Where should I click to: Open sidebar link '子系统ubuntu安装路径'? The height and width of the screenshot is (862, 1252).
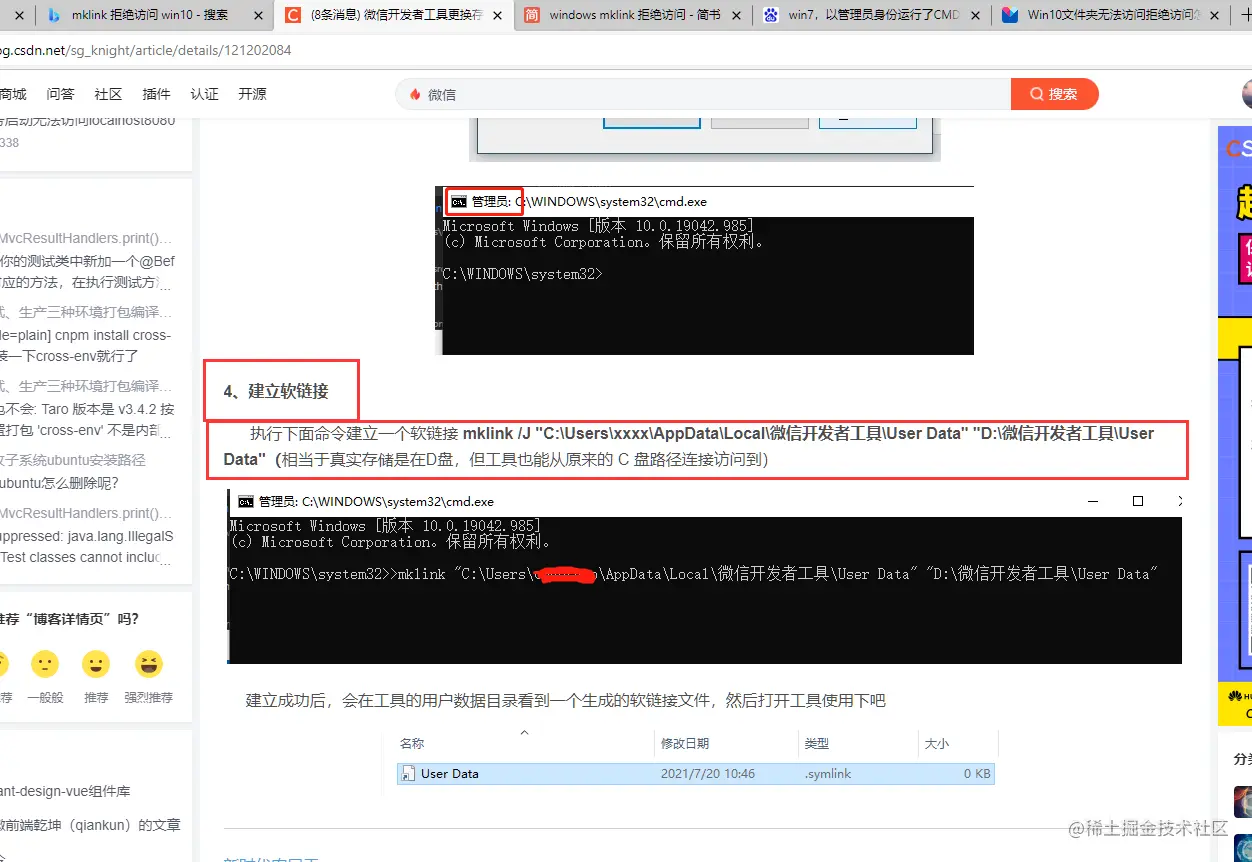coord(72,460)
